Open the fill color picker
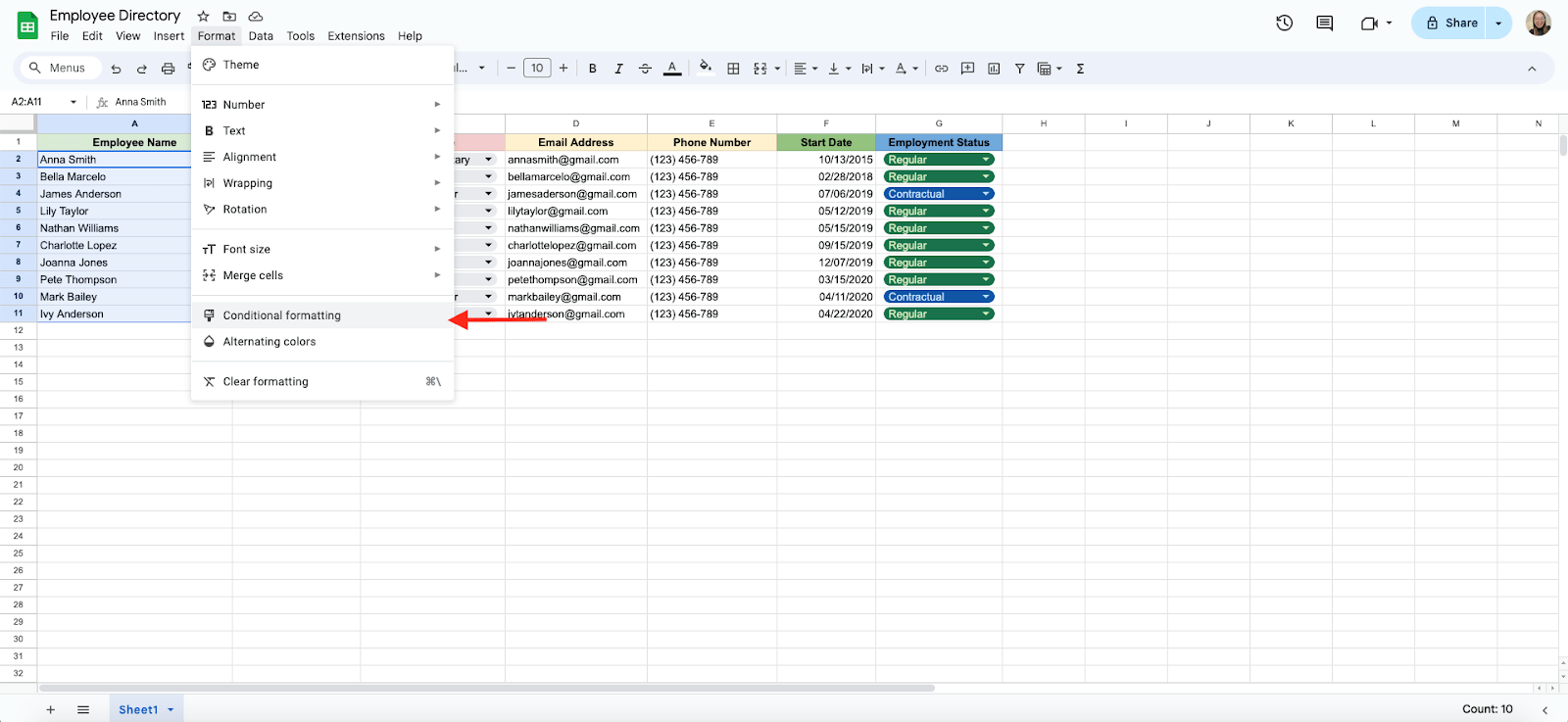This screenshot has height=722, width=1568. point(705,68)
